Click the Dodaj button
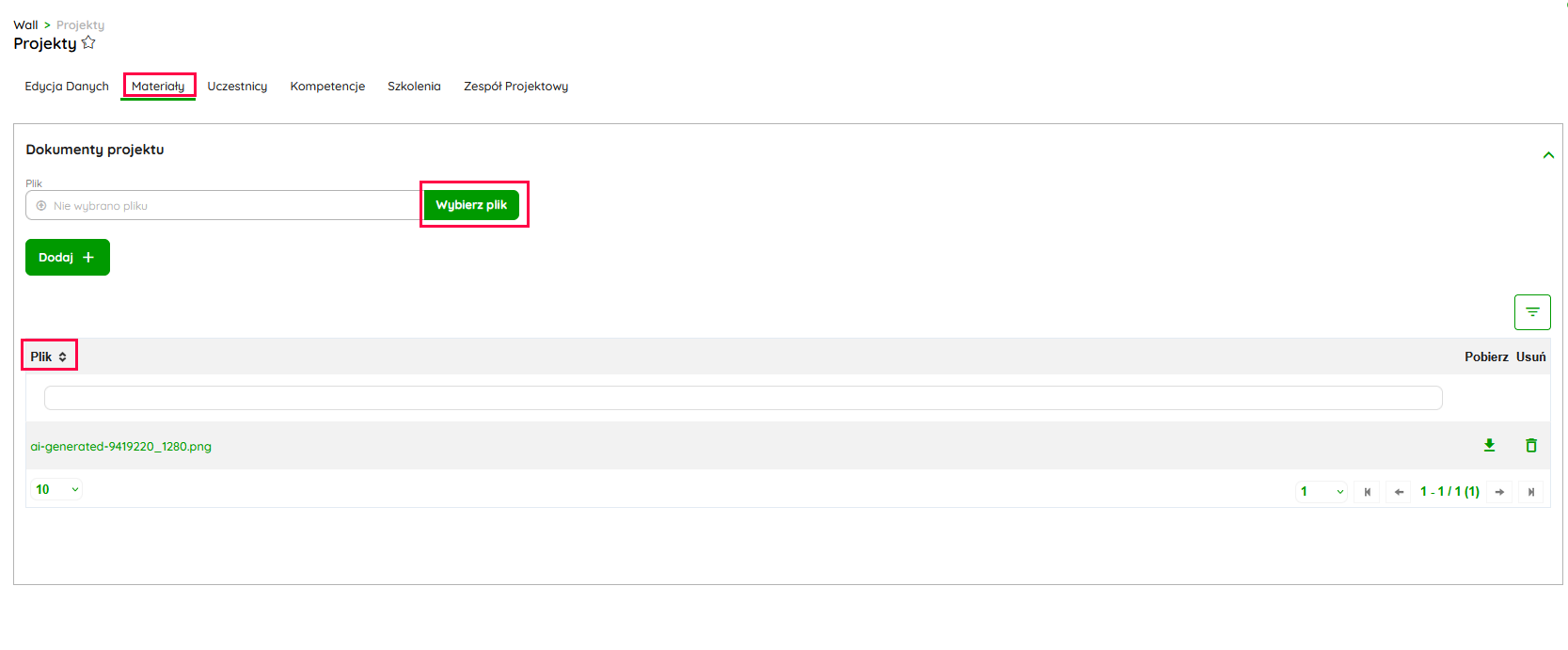This screenshot has height=650, width=1568. coord(67,258)
